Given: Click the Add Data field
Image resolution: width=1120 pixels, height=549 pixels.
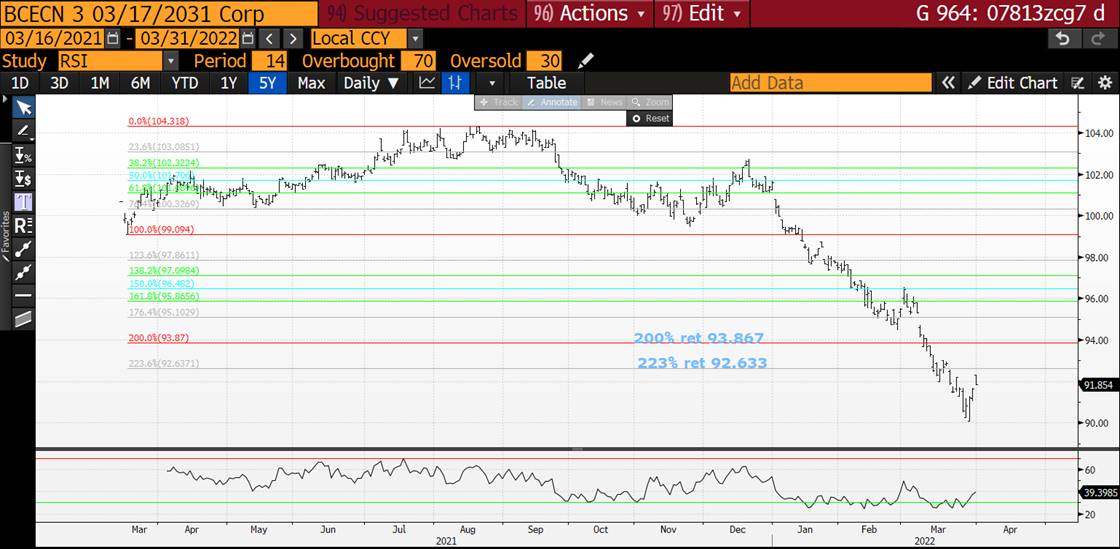Looking at the screenshot, I should click(x=831, y=83).
